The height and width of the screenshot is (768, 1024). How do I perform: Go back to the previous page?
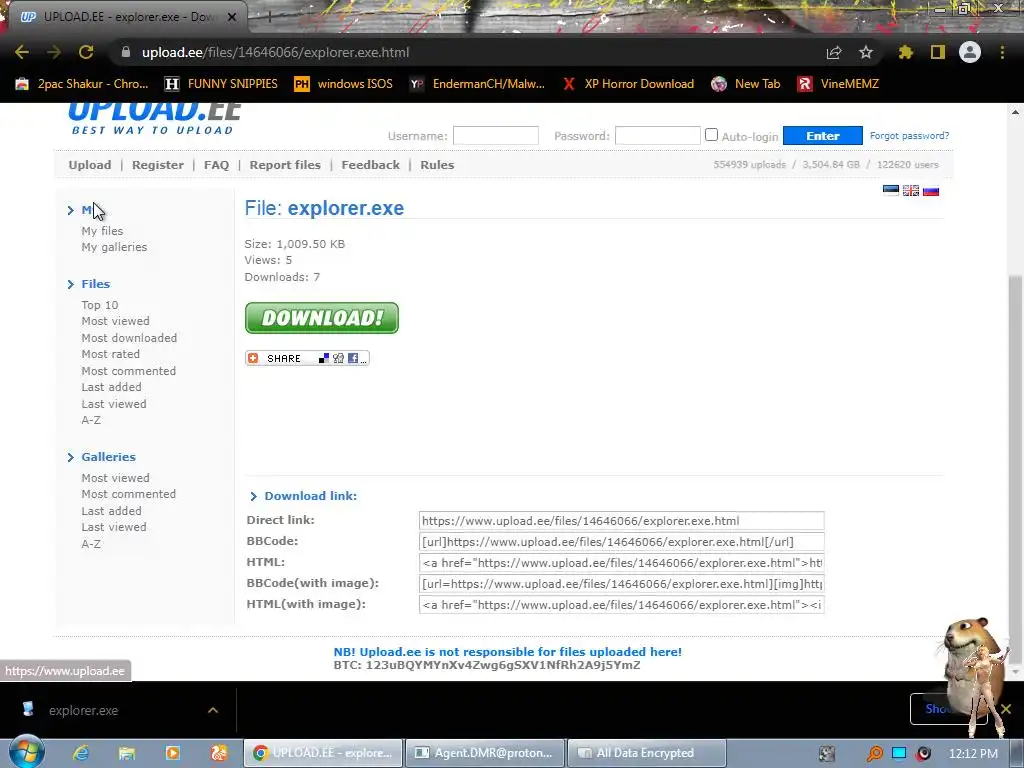tap(22, 52)
